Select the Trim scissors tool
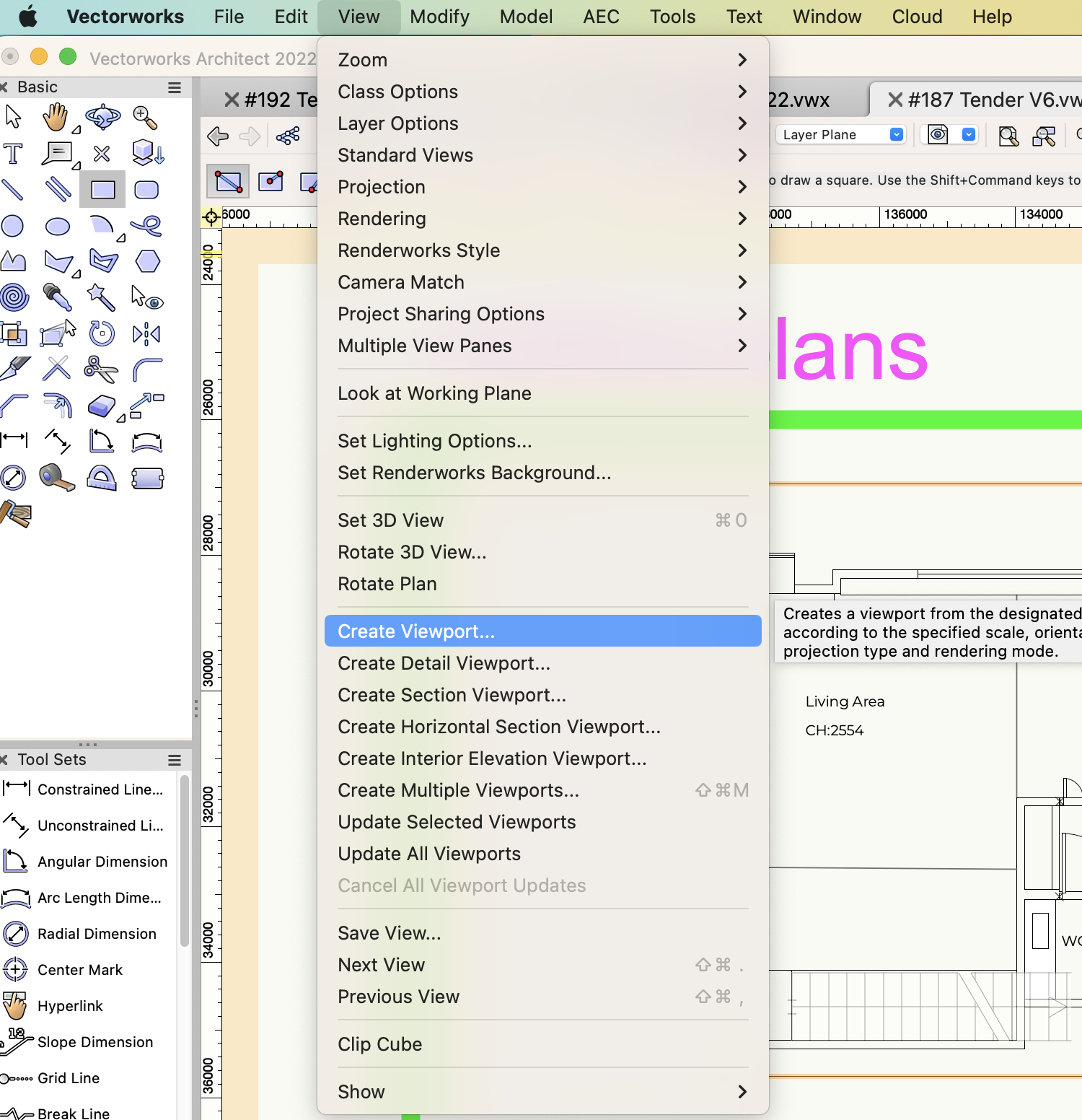Image resolution: width=1082 pixels, height=1120 pixels. pyautogui.click(x=101, y=369)
